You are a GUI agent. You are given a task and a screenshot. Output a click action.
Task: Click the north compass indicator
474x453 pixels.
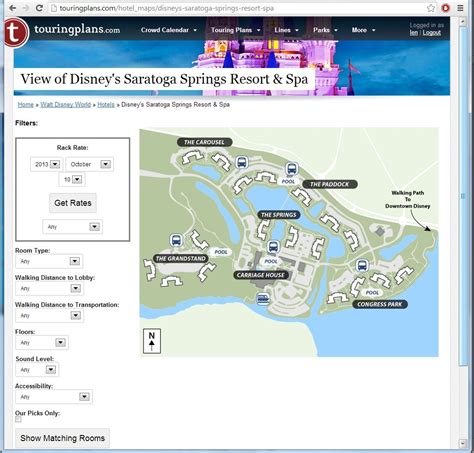pos(152,341)
